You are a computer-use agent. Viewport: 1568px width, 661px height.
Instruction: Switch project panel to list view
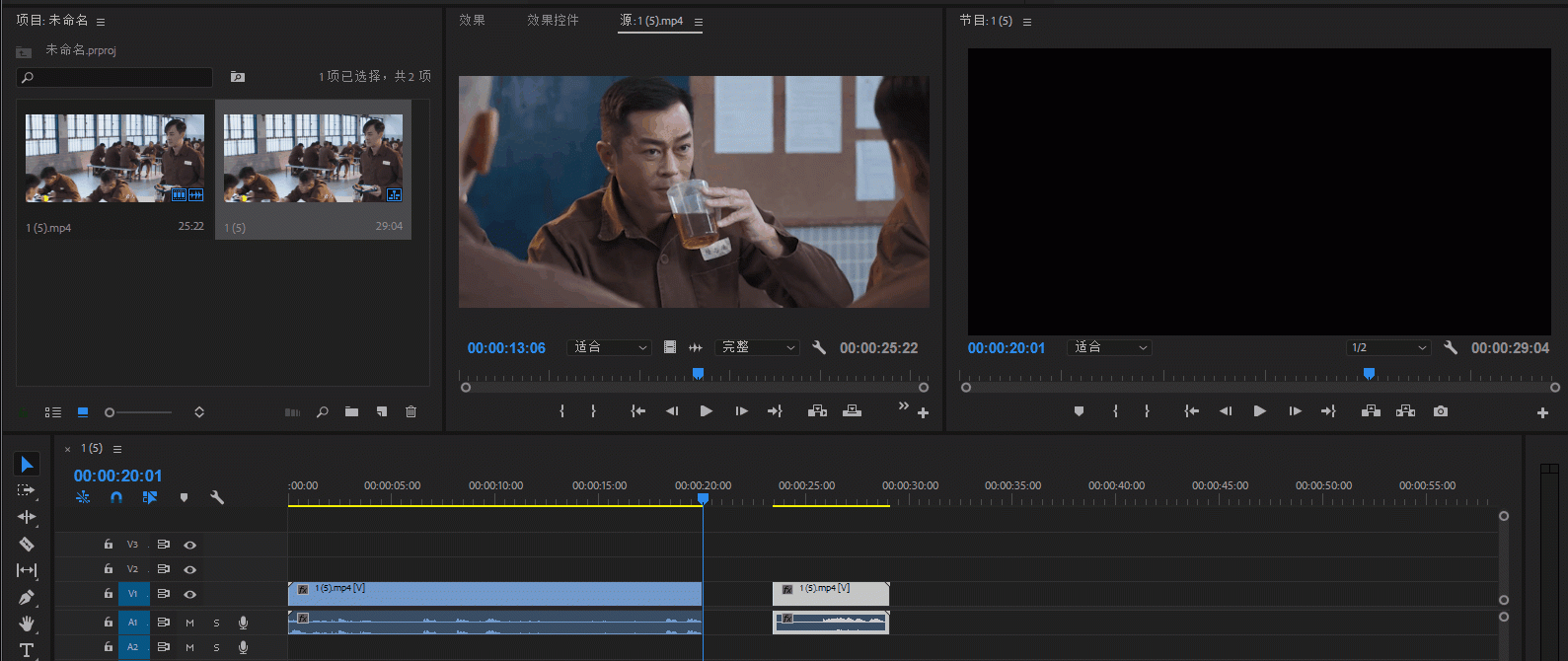click(53, 412)
